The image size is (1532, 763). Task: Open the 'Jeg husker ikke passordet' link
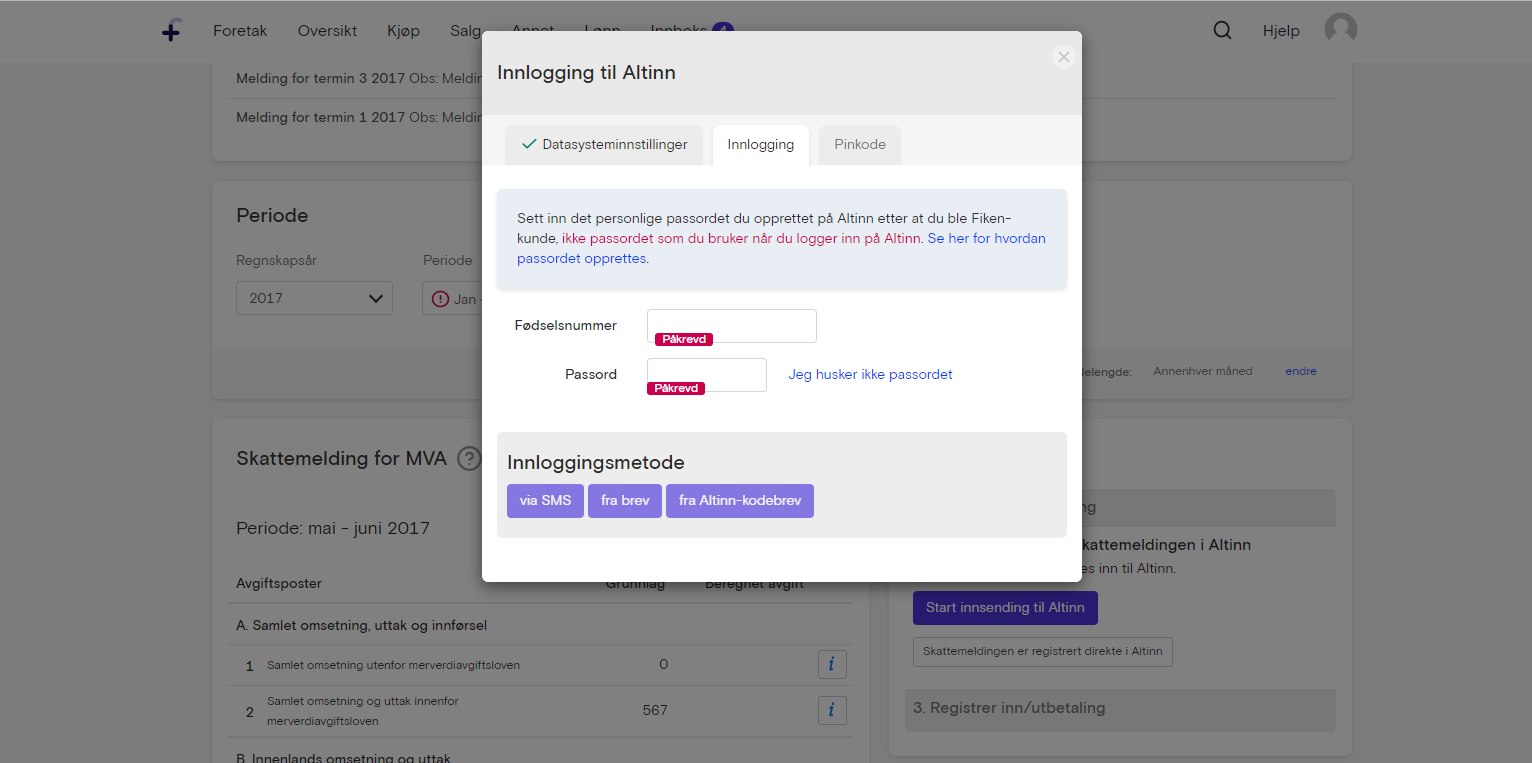870,375
